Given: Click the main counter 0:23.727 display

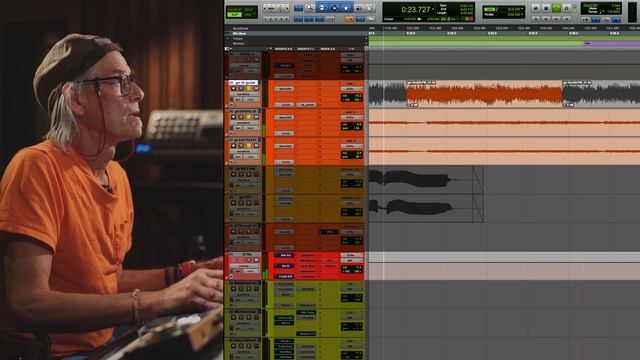Looking at the screenshot, I should pyautogui.click(x=416, y=9).
